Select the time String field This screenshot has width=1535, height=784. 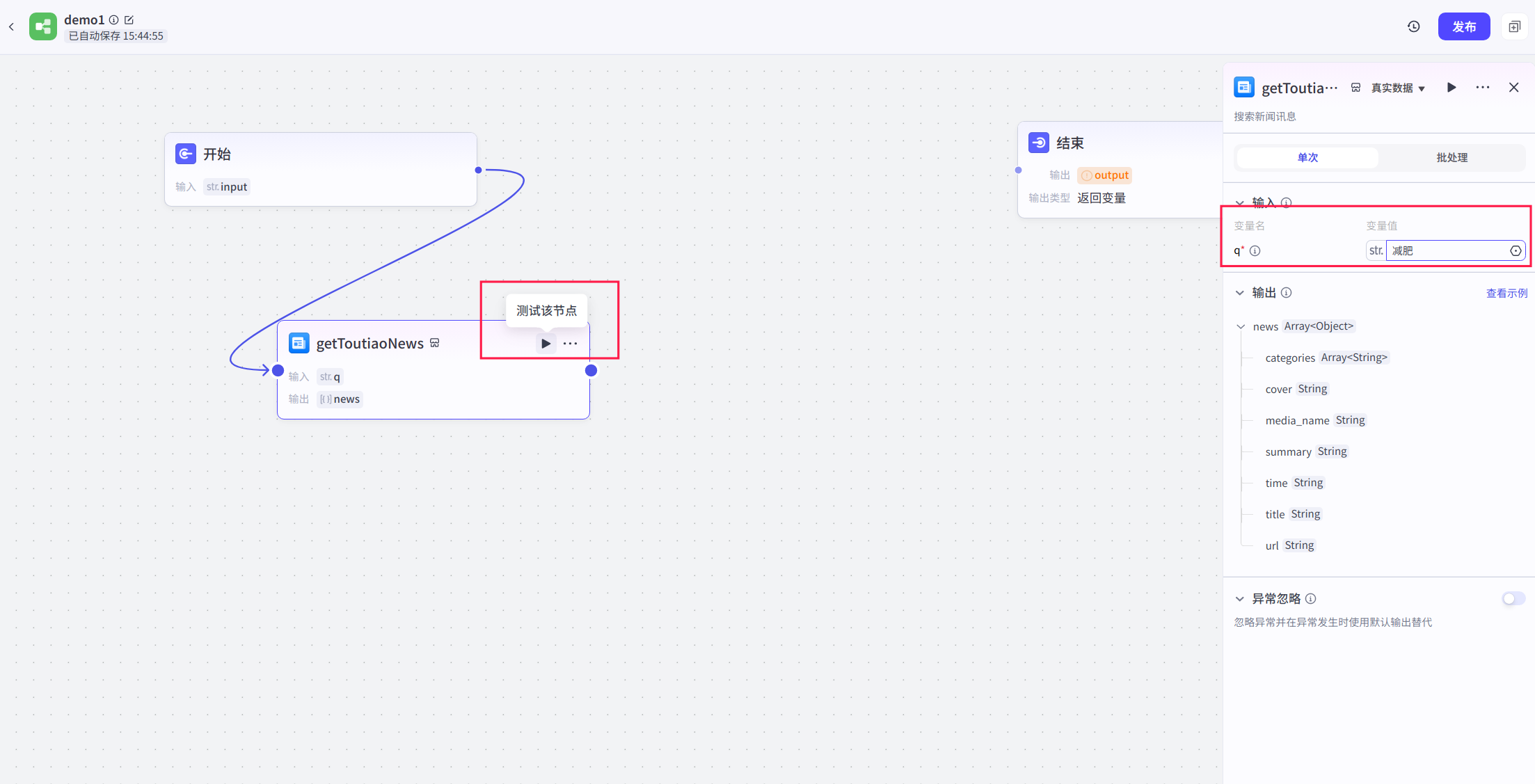(x=1295, y=483)
